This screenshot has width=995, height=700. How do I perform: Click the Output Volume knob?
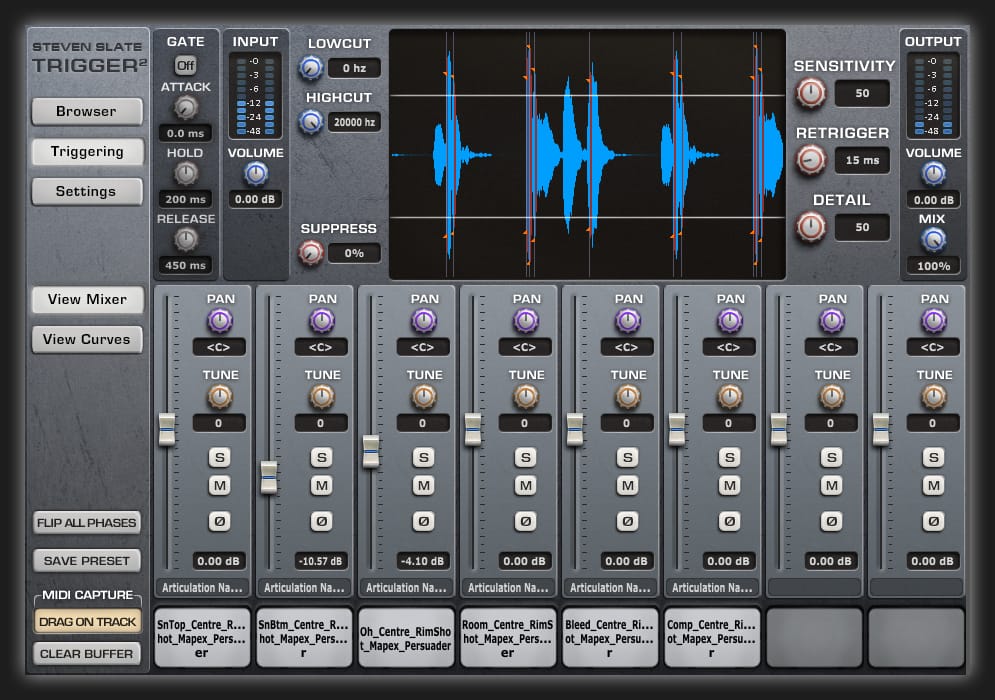coord(933,173)
